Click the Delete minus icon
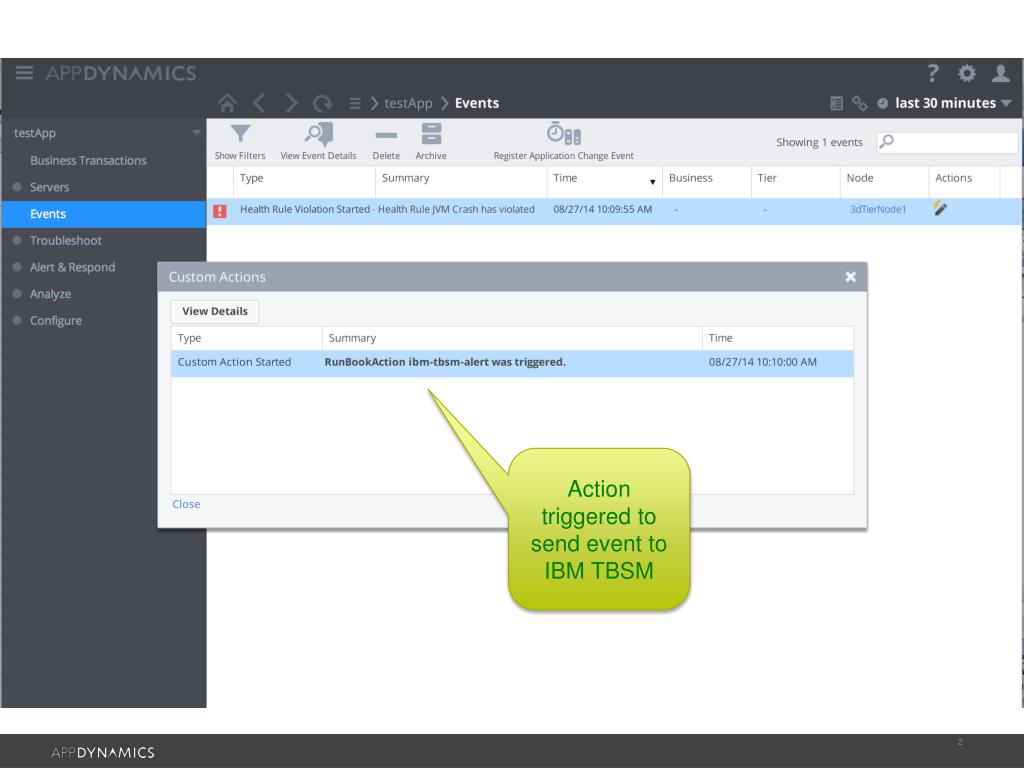 click(x=386, y=135)
